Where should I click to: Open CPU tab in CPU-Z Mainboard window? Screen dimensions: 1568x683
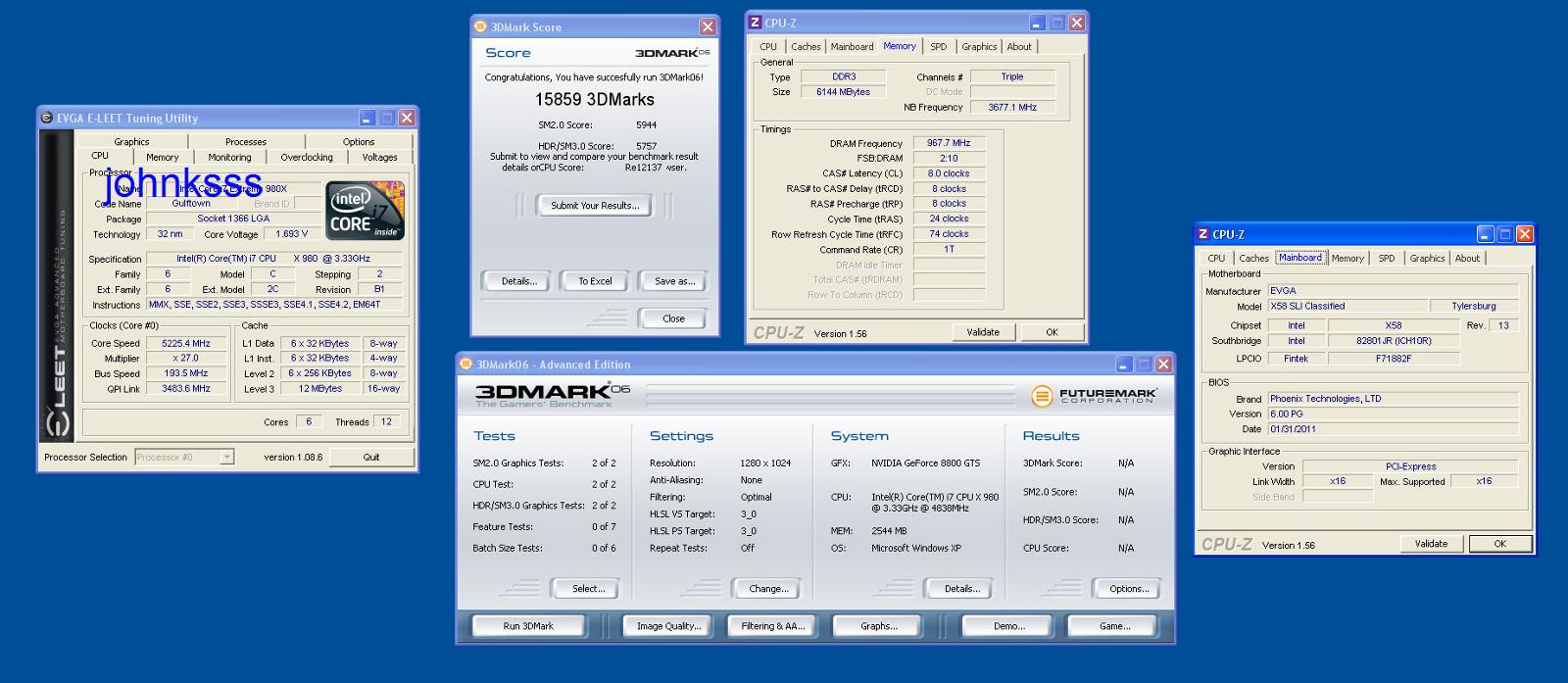(x=1216, y=258)
